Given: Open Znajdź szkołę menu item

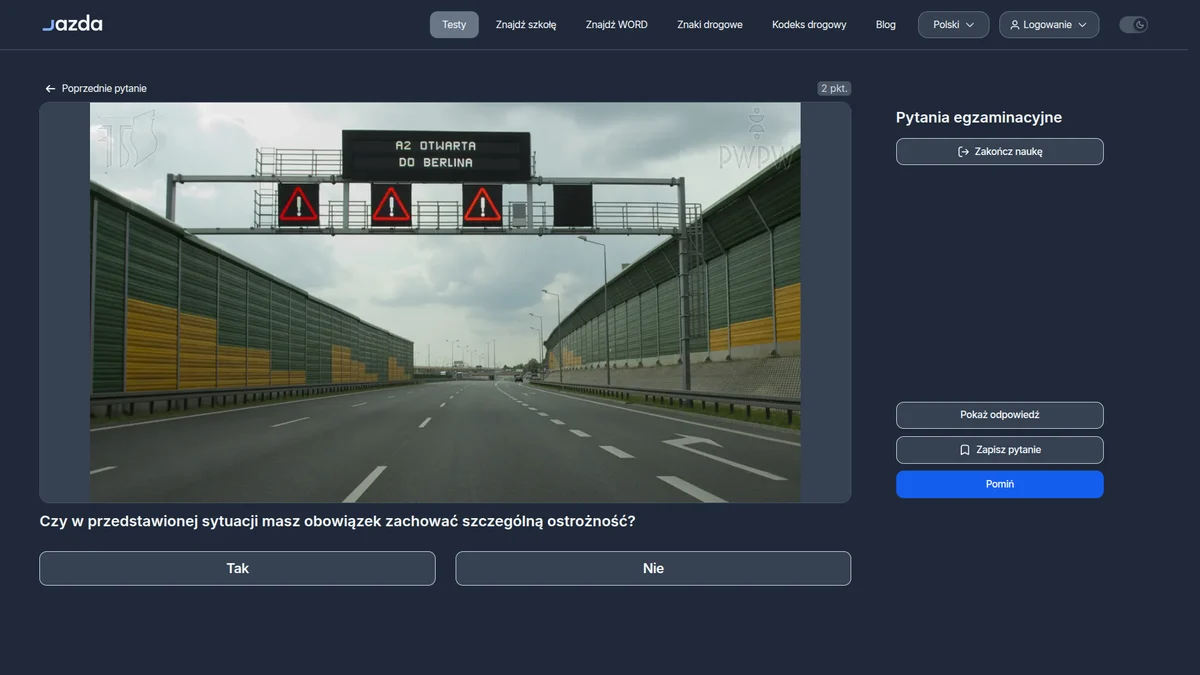Looking at the screenshot, I should [526, 25].
